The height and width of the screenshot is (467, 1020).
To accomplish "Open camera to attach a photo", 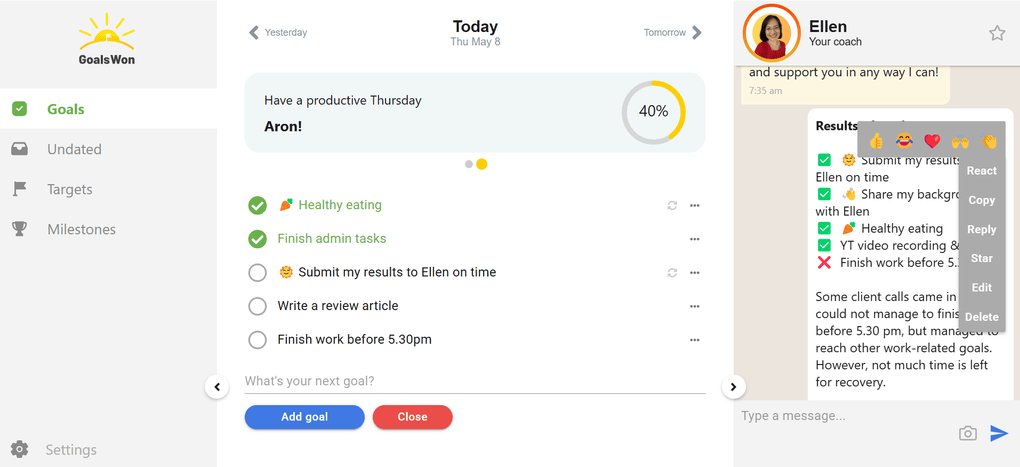I will tap(967, 433).
